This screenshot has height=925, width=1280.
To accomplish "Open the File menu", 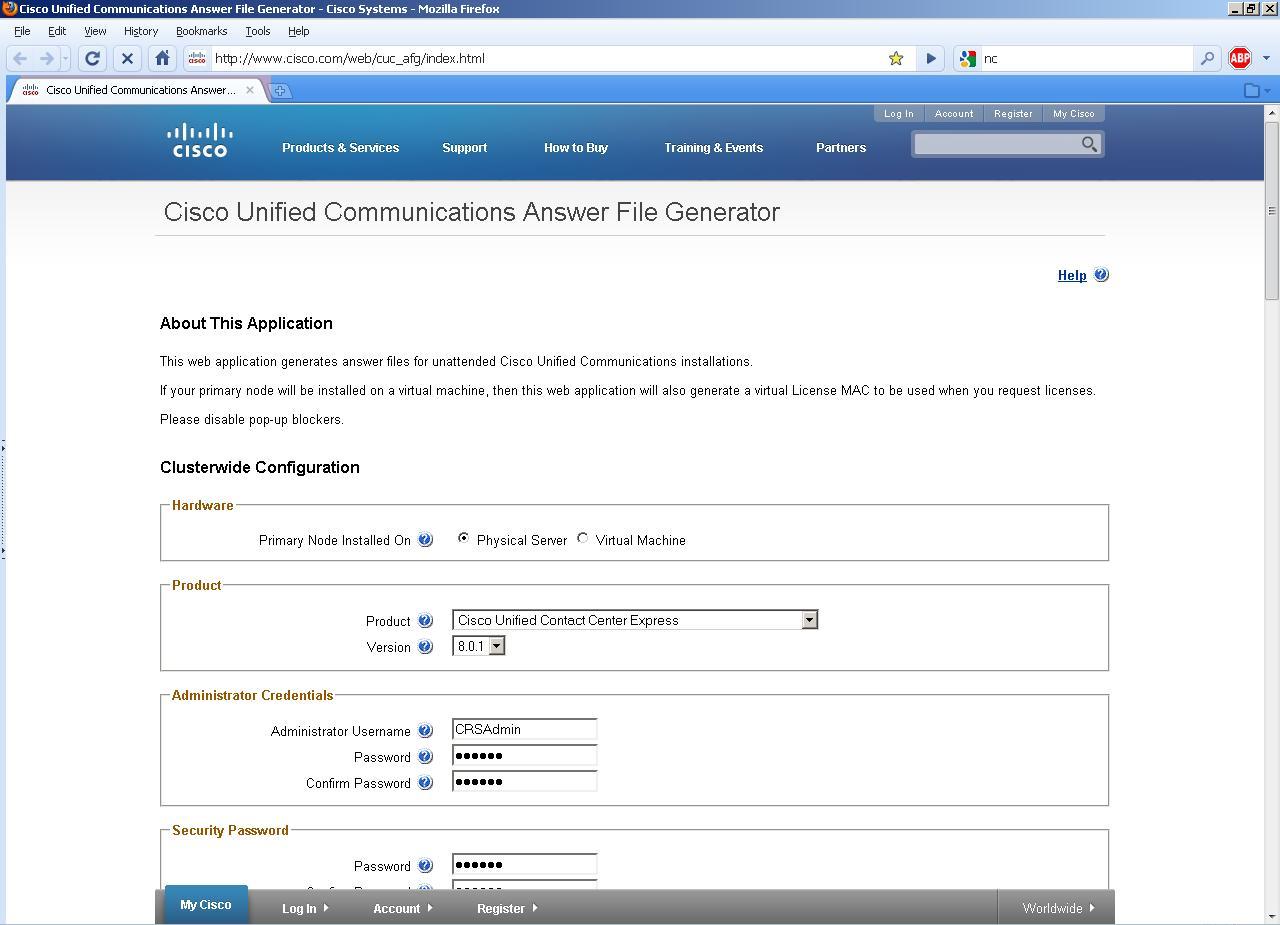I will click(22, 31).
